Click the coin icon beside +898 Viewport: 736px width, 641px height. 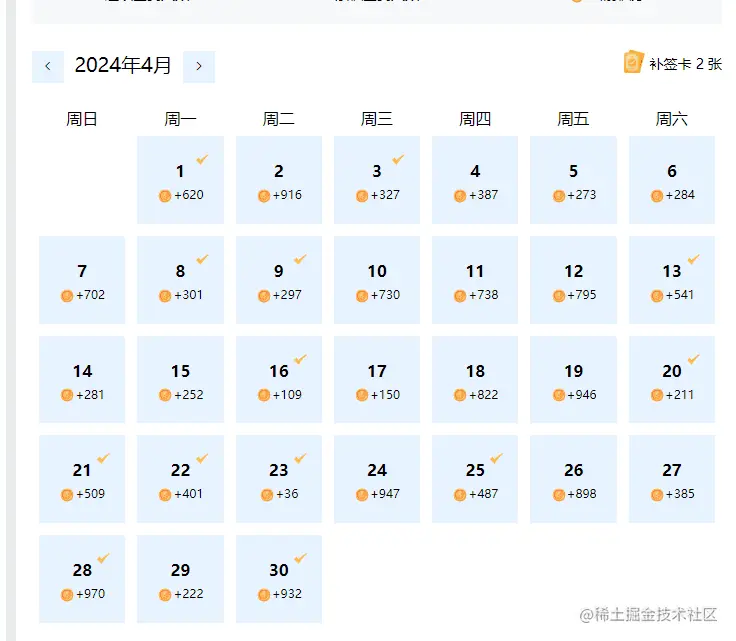pyautogui.click(x=559, y=495)
